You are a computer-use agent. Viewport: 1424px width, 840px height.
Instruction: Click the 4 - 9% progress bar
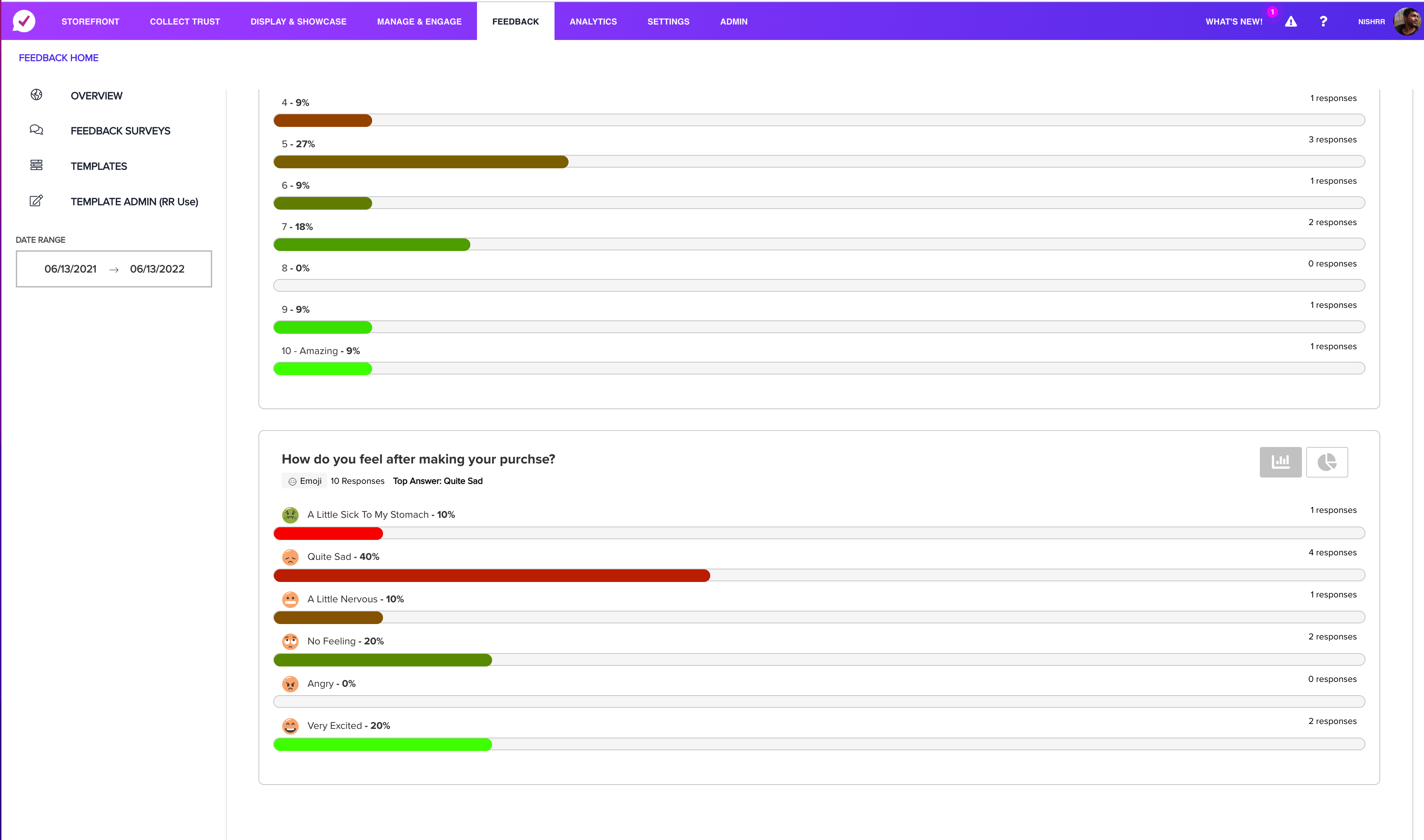click(819, 120)
